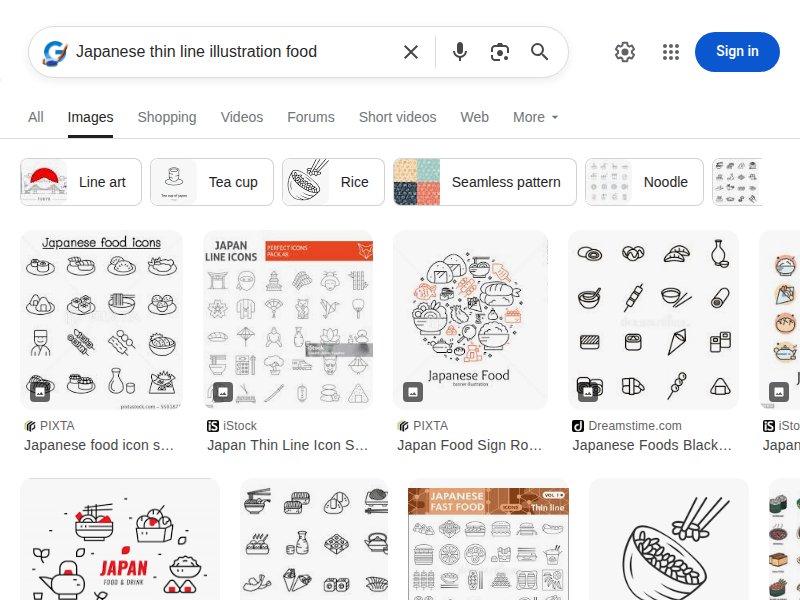The height and width of the screenshot is (600, 800).
Task: Clear the search query with the X icon
Action: pos(410,51)
